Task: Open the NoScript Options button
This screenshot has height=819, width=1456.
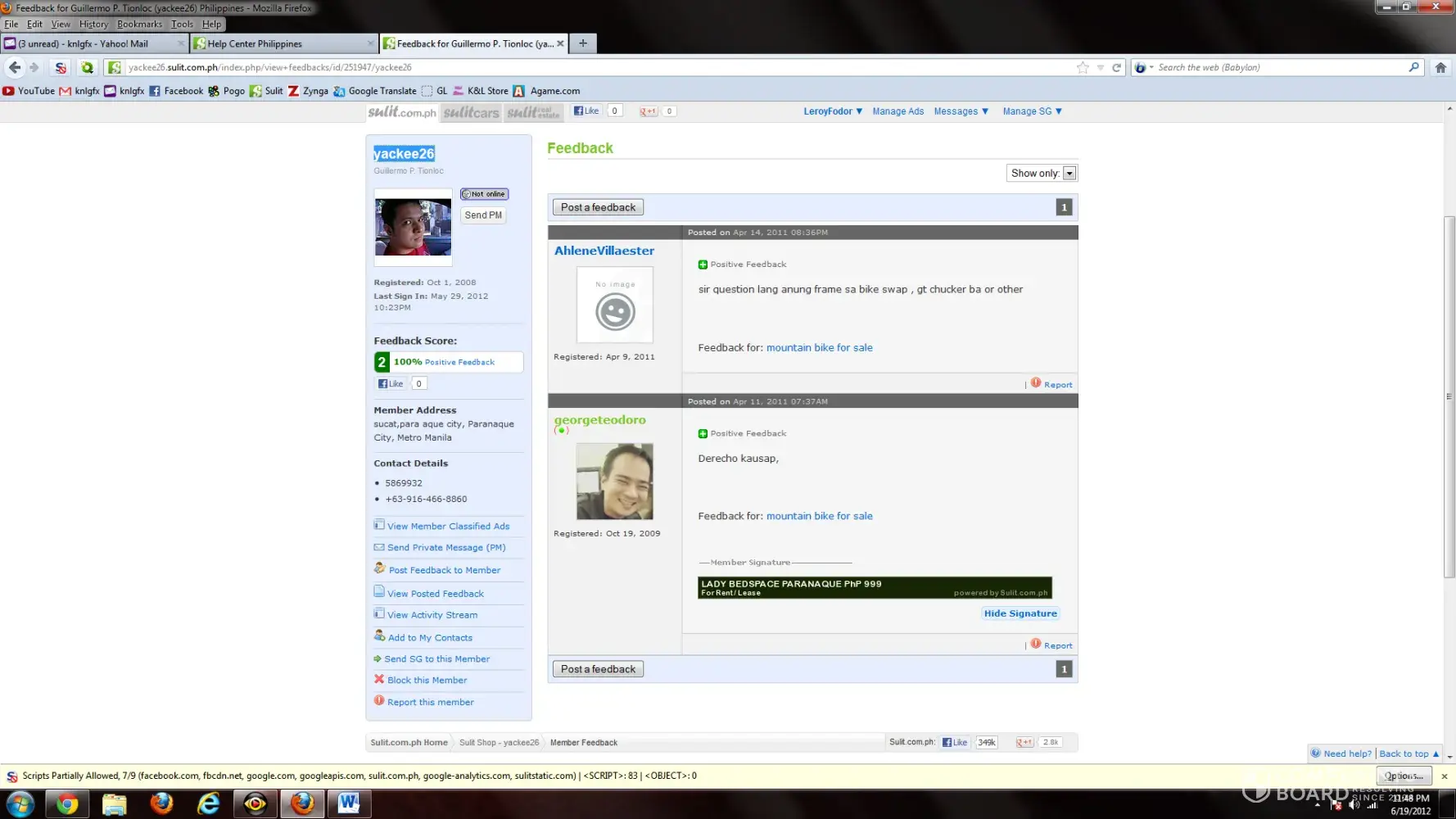Action: pyautogui.click(x=1404, y=776)
